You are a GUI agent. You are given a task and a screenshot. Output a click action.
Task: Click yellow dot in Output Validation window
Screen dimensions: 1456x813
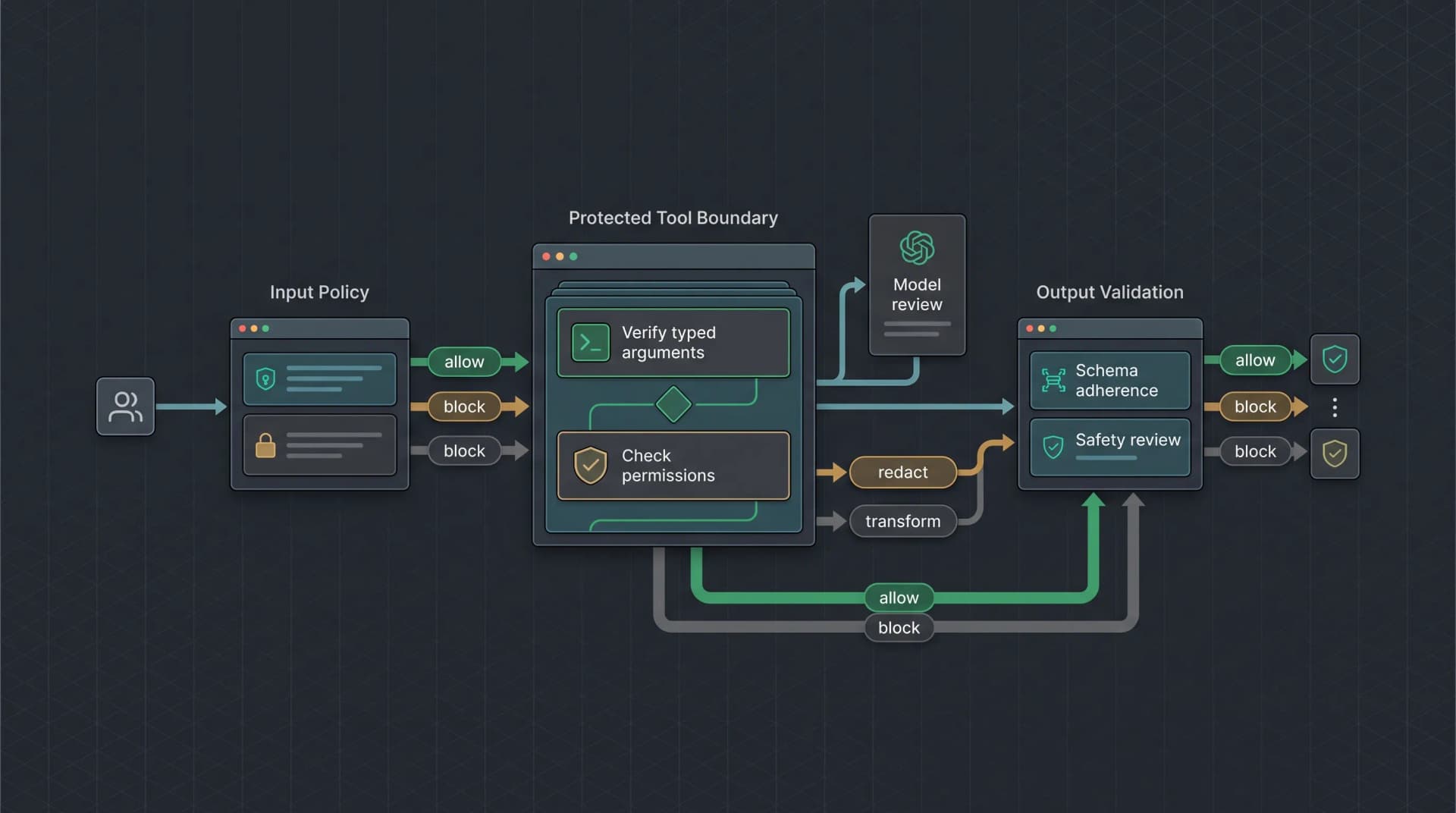coord(1041,328)
